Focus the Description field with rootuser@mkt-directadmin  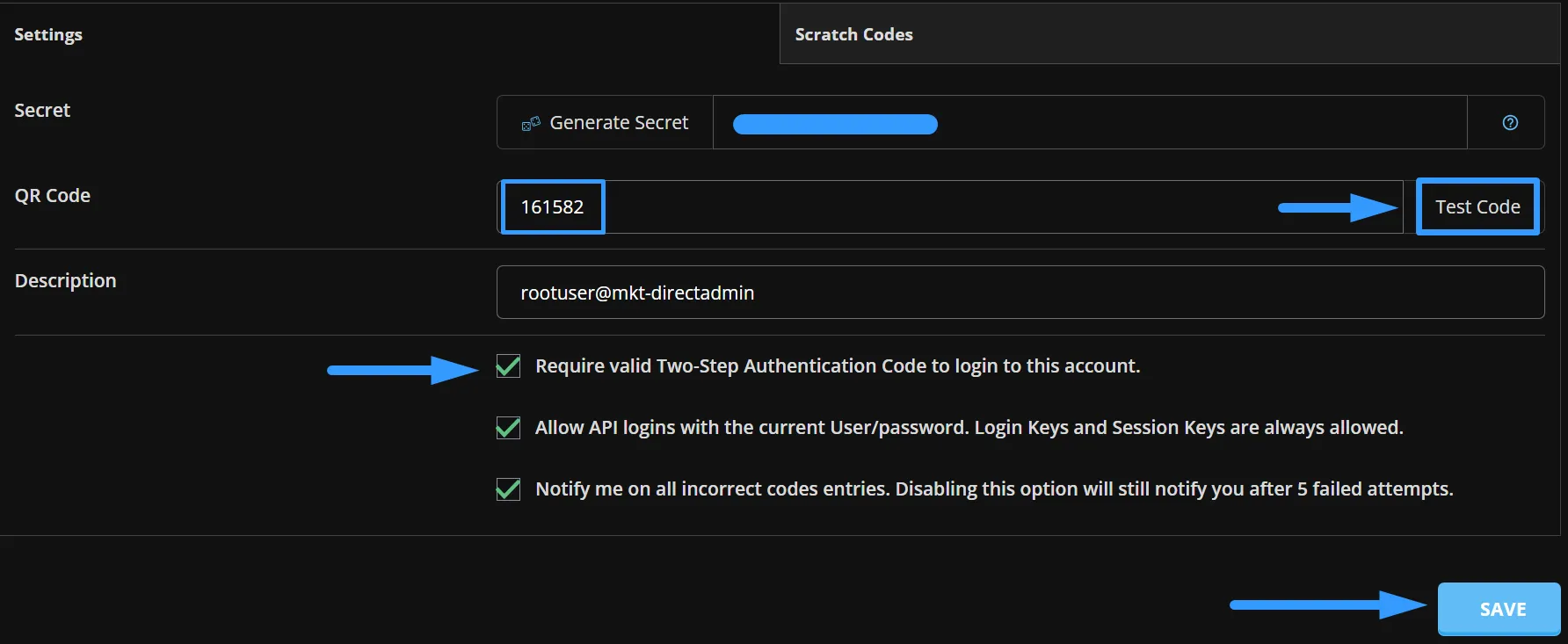[1020, 293]
